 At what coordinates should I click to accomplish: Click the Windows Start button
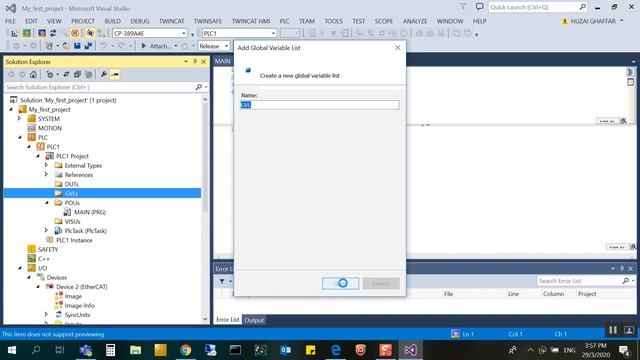click(x=11, y=350)
